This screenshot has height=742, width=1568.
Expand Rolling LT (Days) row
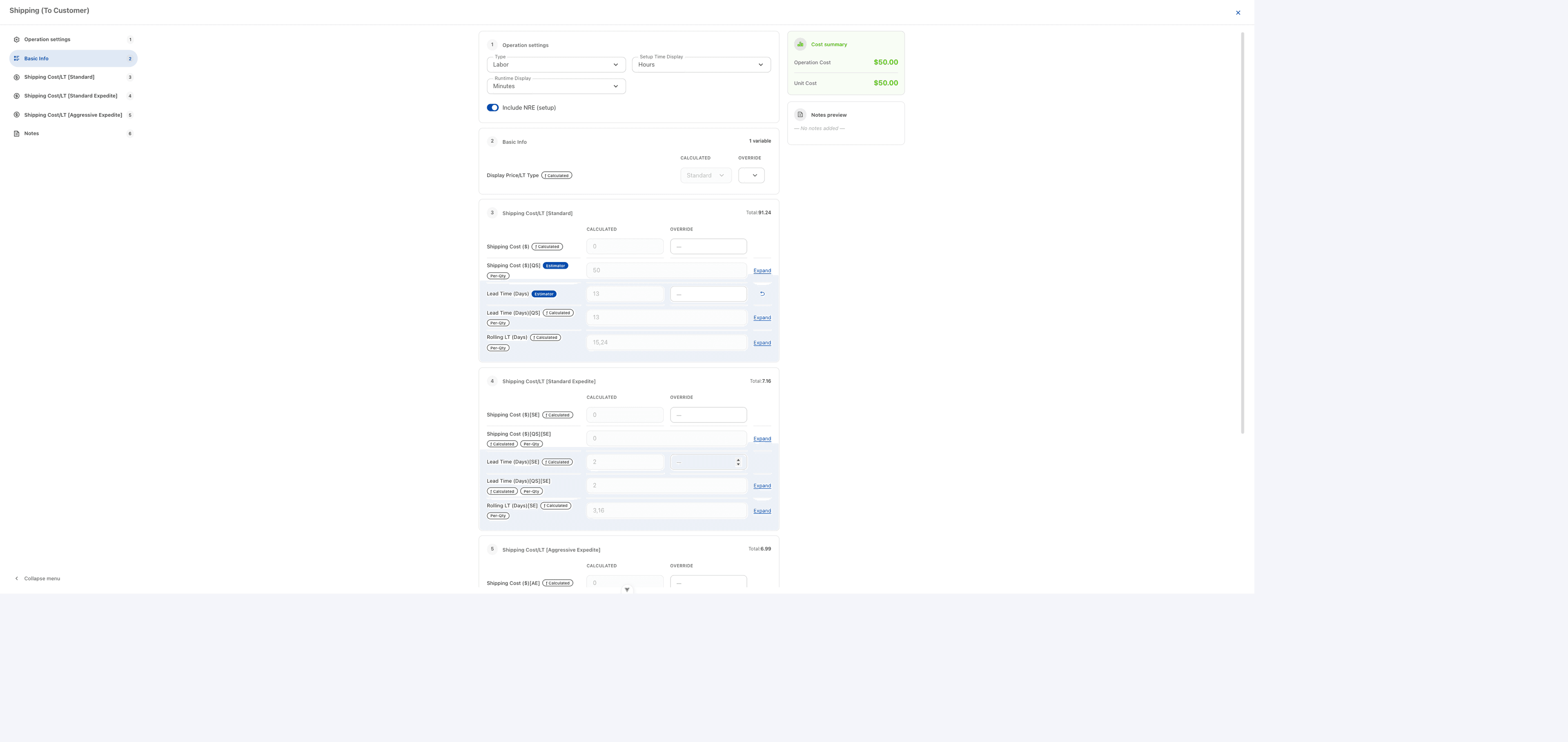pos(762,343)
